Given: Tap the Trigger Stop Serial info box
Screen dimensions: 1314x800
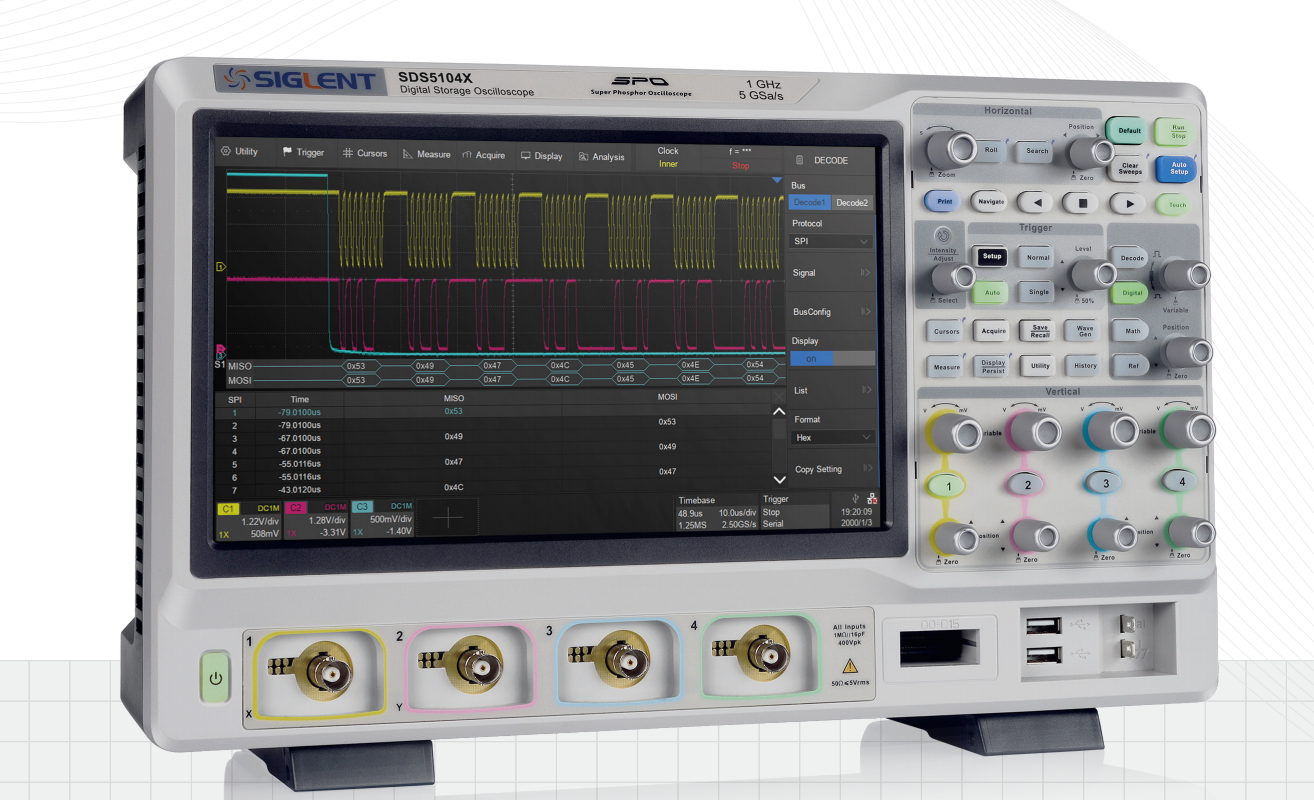Looking at the screenshot, I should (795, 511).
